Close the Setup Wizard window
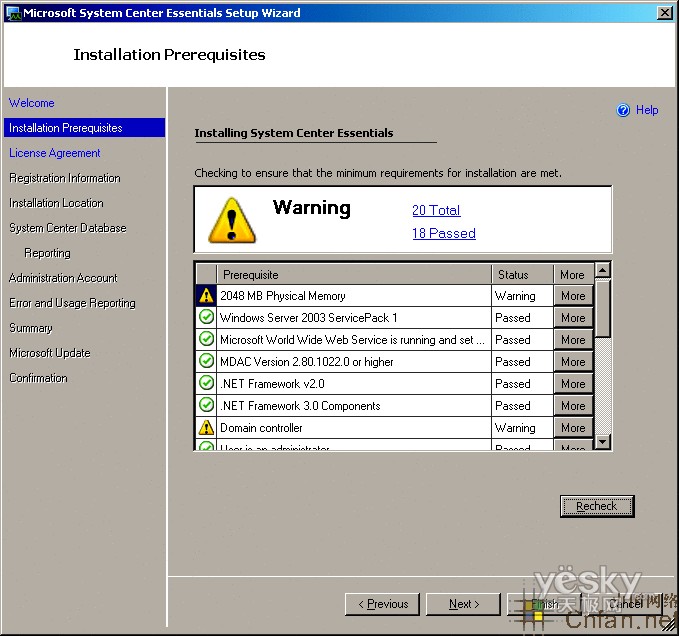This screenshot has width=679, height=636. [665, 13]
